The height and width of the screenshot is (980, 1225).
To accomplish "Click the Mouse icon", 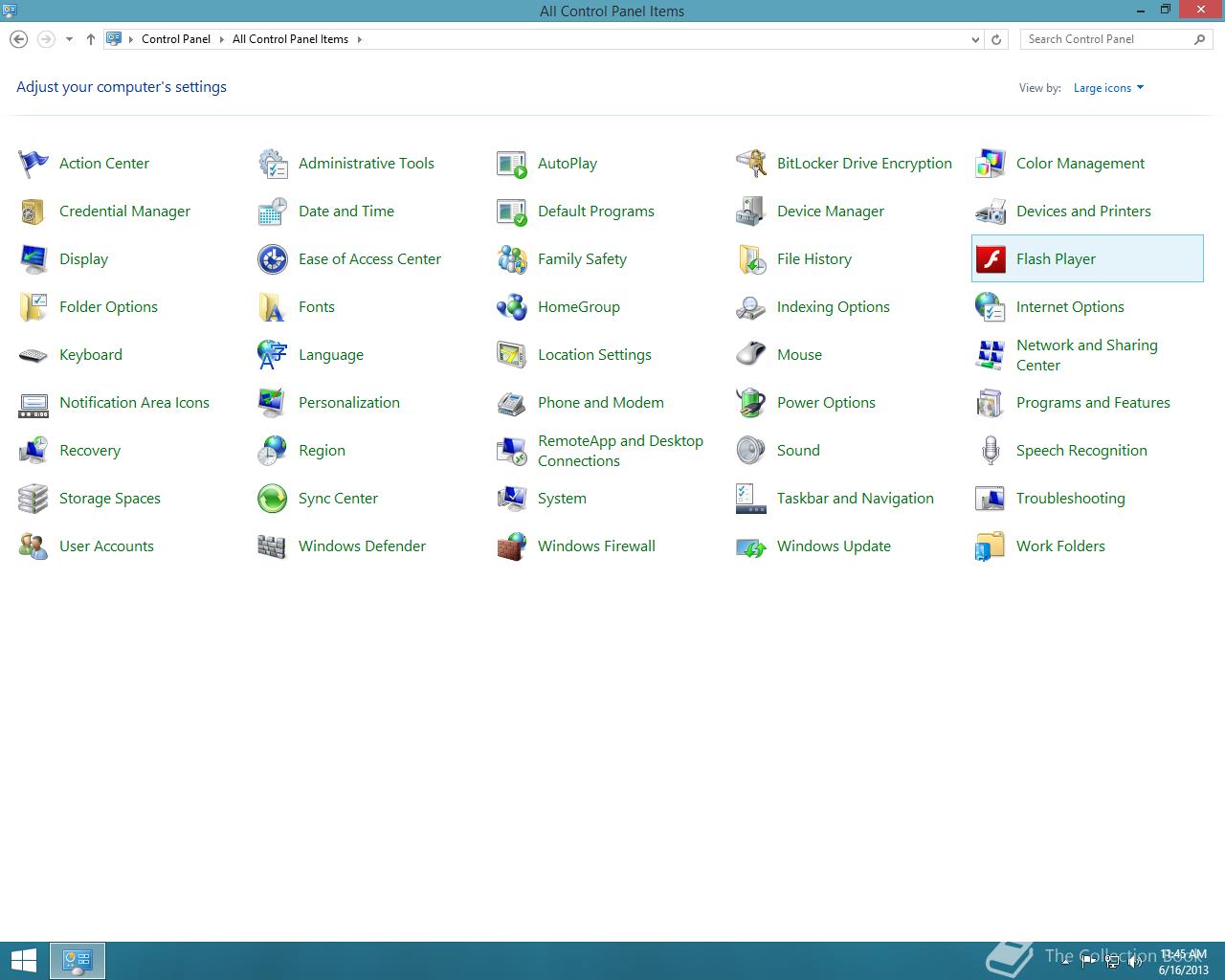I will pyautogui.click(x=751, y=355).
